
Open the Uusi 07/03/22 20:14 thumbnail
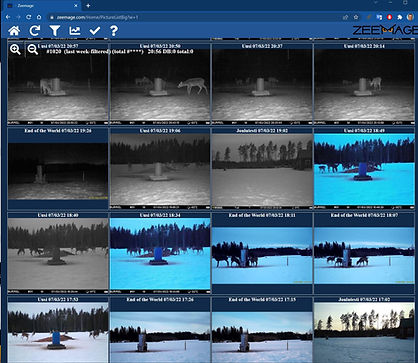pyautogui.click(x=364, y=86)
